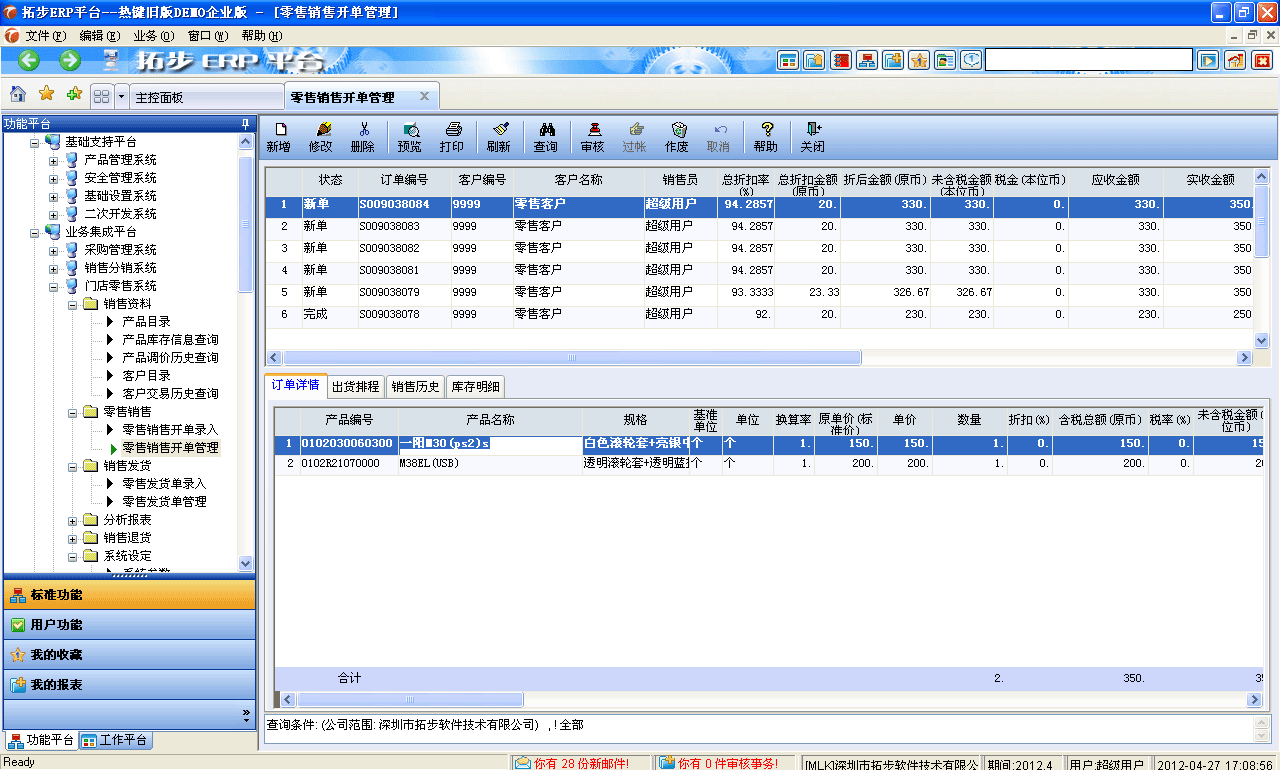The image size is (1280, 770).
Task: Click the 新增 (New) toolbar icon
Action: click(x=280, y=136)
